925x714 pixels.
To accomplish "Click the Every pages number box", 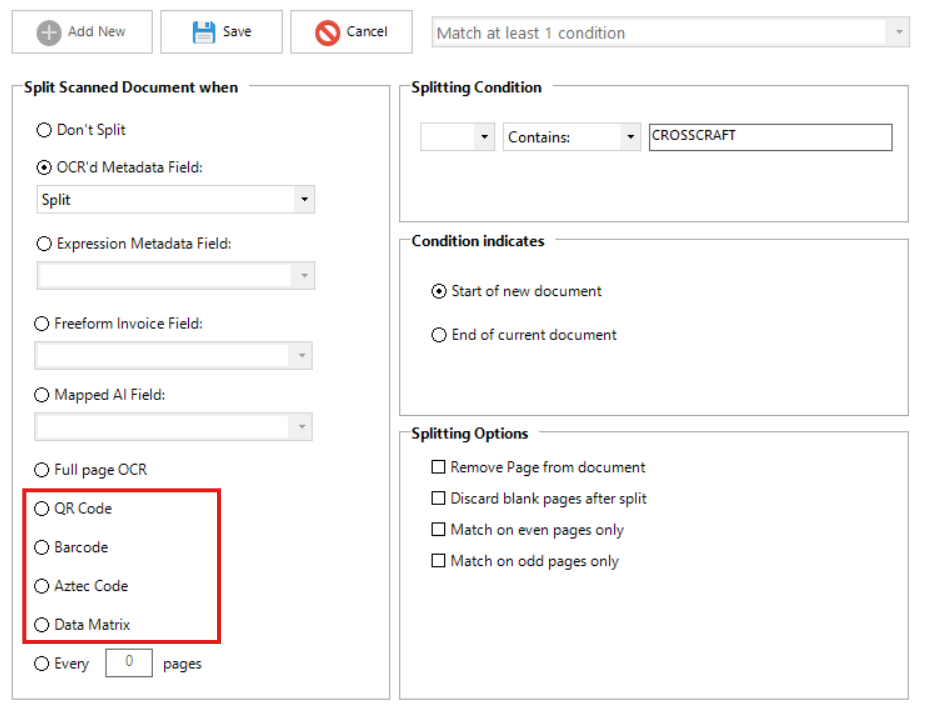I will click(129, 662).
